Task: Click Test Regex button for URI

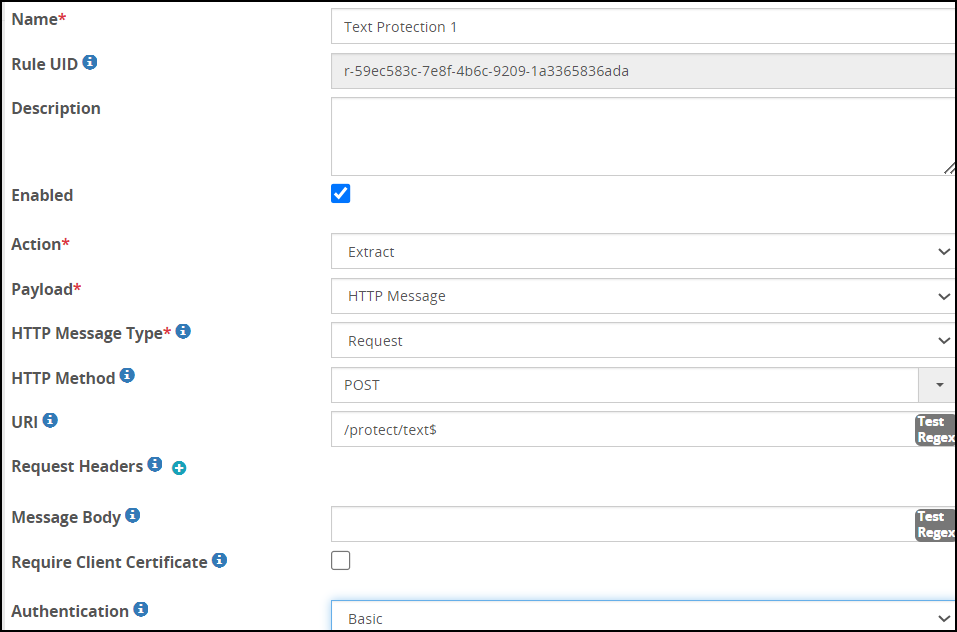Action: pos(936,429)
